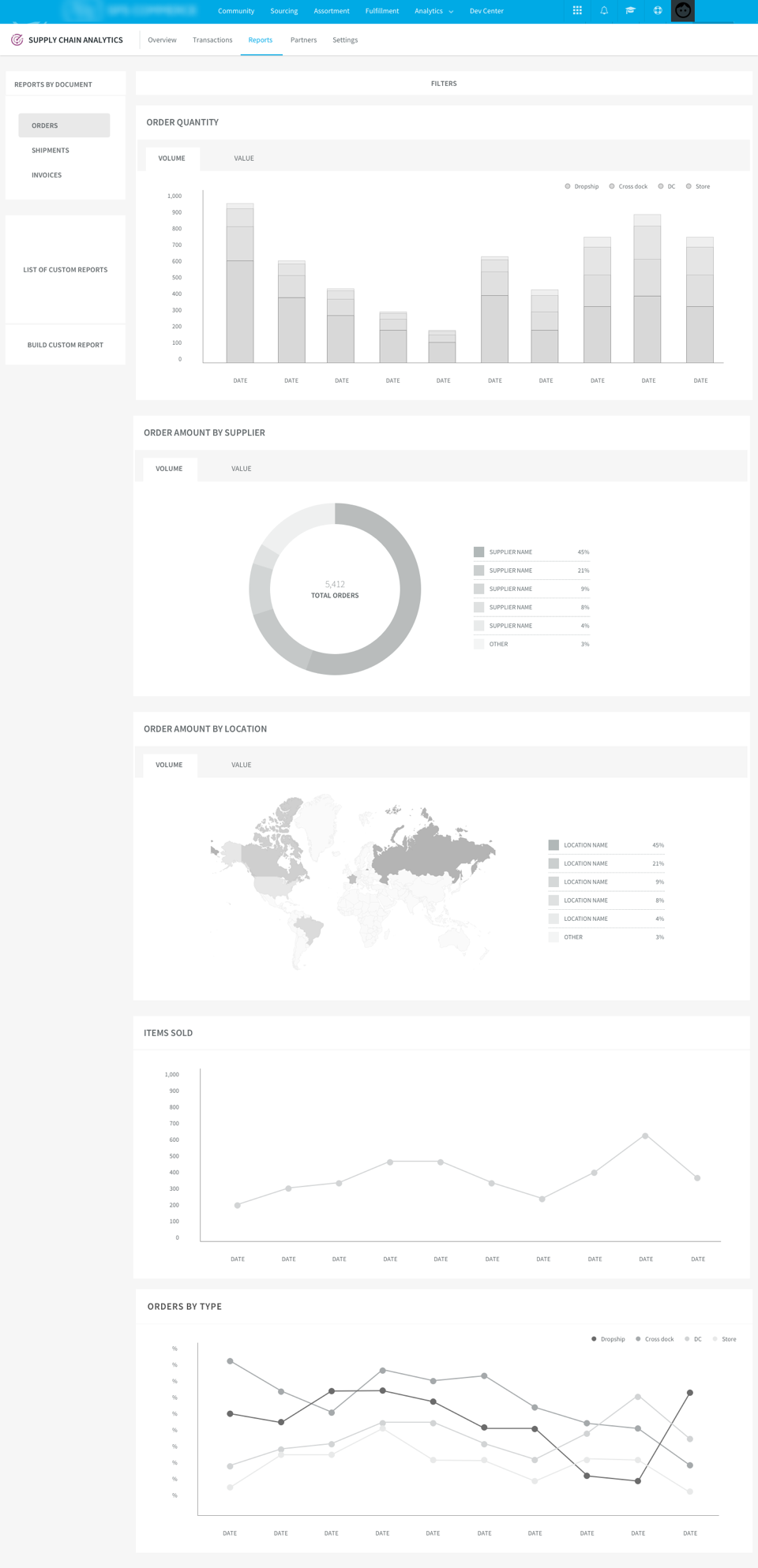Image resolution: width=758 pixels, height=1568 pixels.
Task: Toggle Dropship legend in Order Quantity chart
Action: pyautogui.click(x=582, y=187)
